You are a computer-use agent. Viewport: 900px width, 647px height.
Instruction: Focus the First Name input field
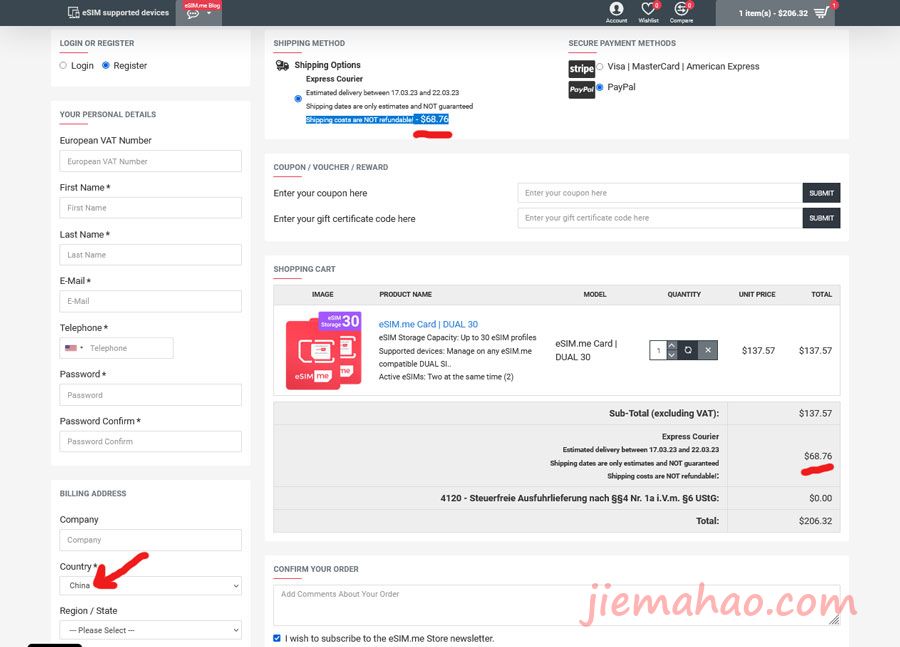click(150, 208)
